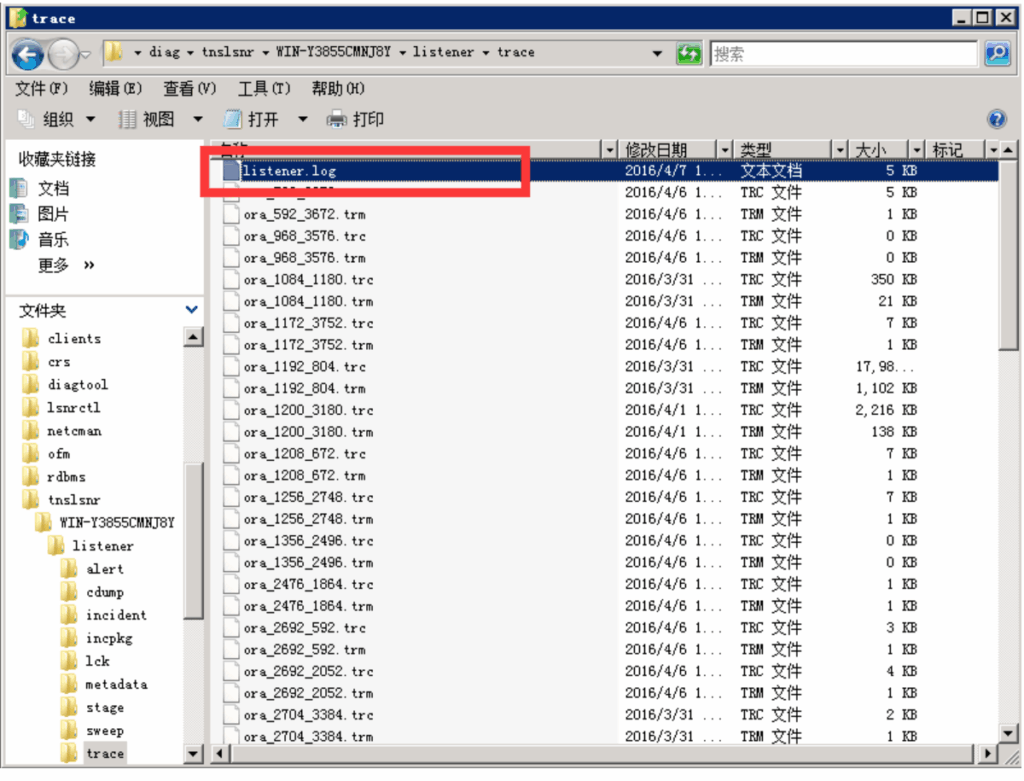Viewport: 1024px width, 781px height.
Task: Click the help question mark icon
Action: (x=996, y=120)
